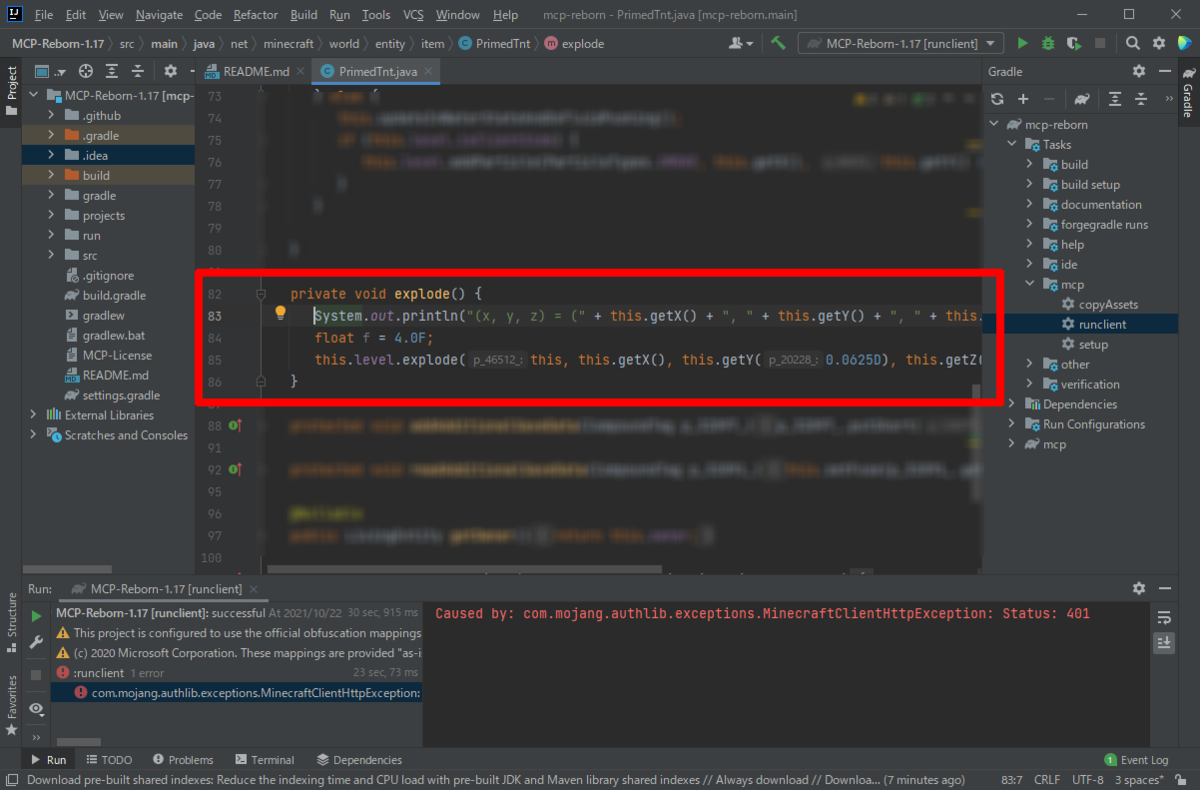Click the scroll-to-end icon in console
The image size is (1200, 790).
[x=1164, y=644]
